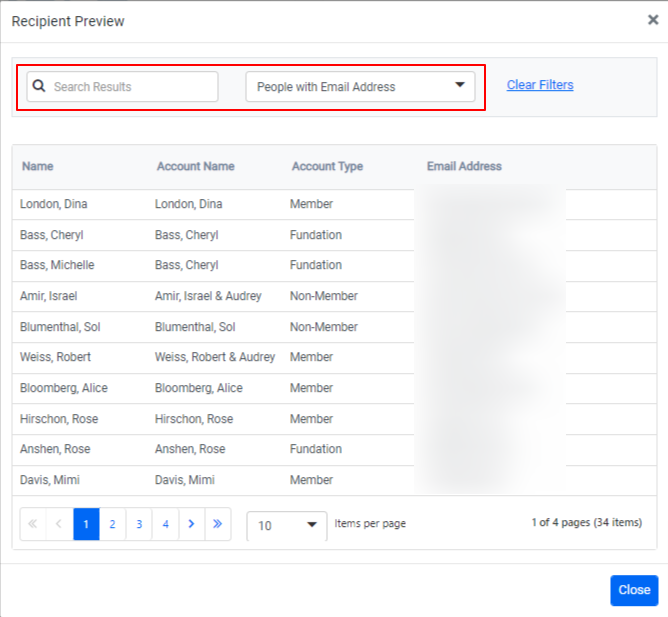668x617 pixels.
Task: Click Fundation type in Bass, Michelle row
Action: [316, 265]
